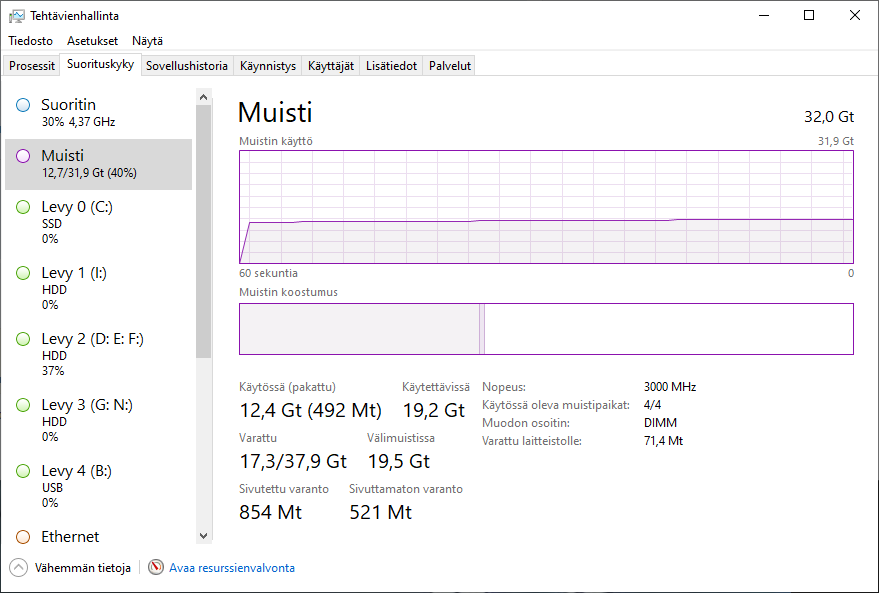Open the Asetukset menu

[92, 41]
